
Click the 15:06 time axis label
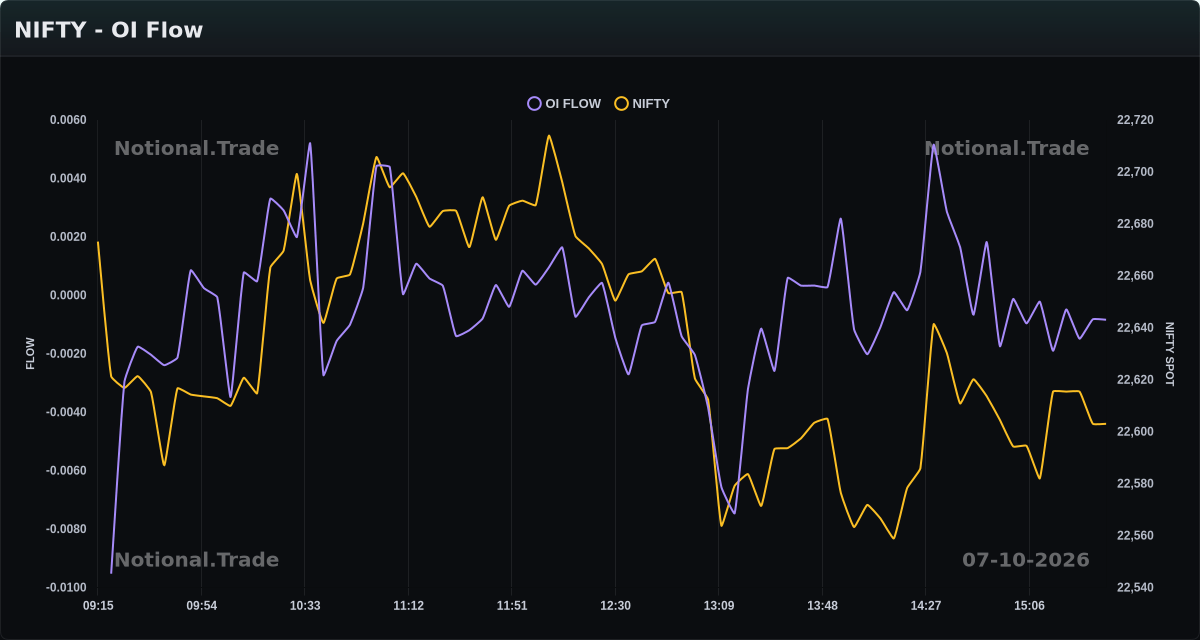[x=1029, y=606]
